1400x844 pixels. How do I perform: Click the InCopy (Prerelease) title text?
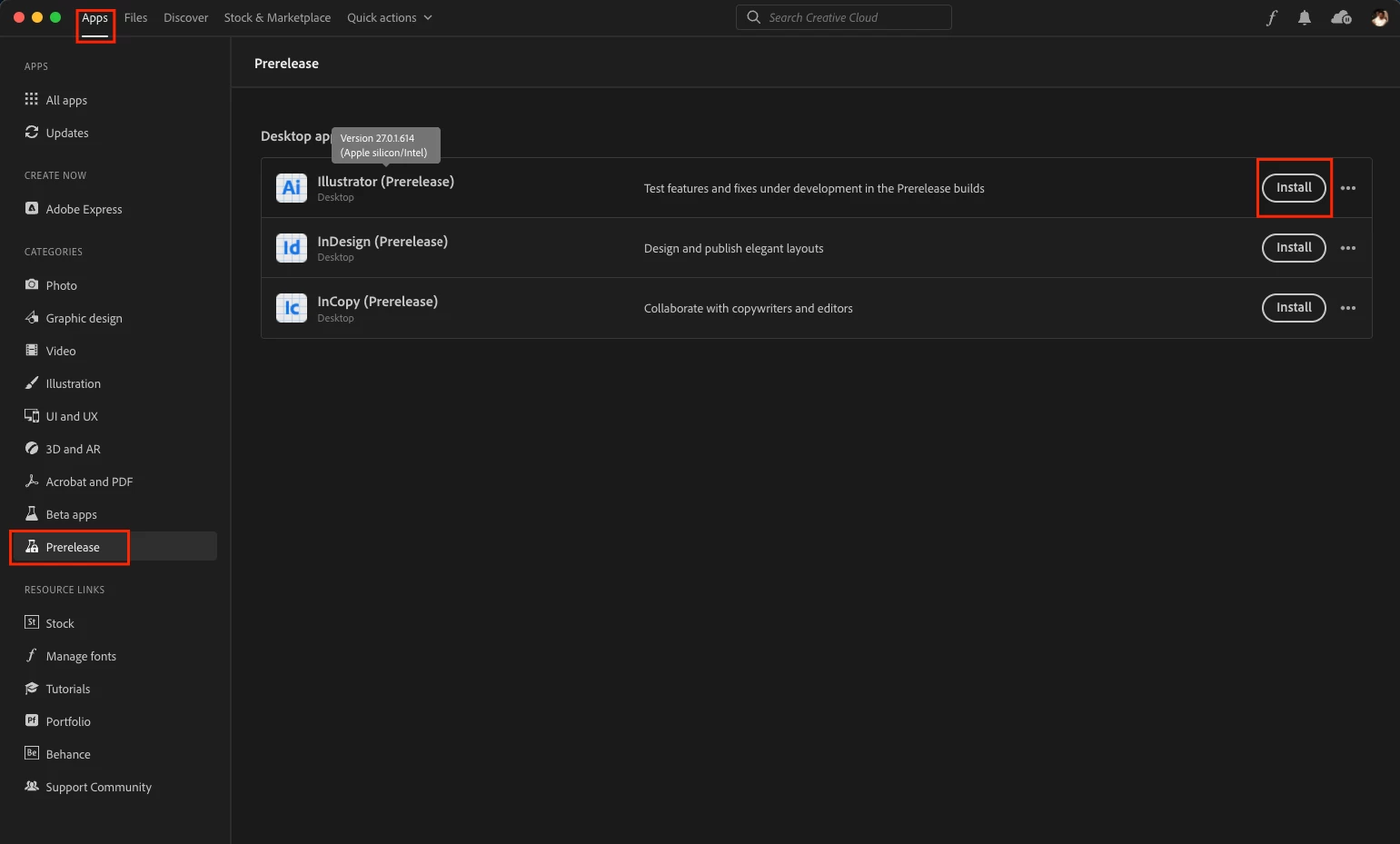click(x=377, y=302)
